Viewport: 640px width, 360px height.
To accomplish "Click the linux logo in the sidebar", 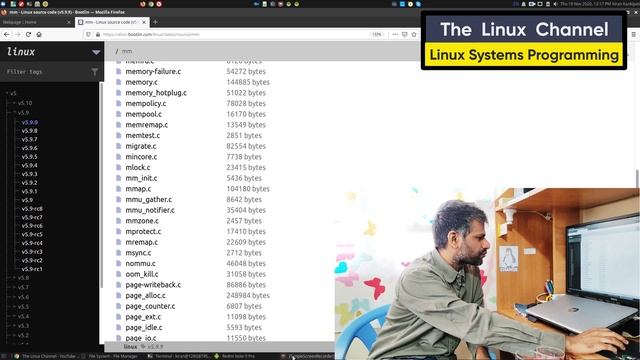I will click(21, 52).
